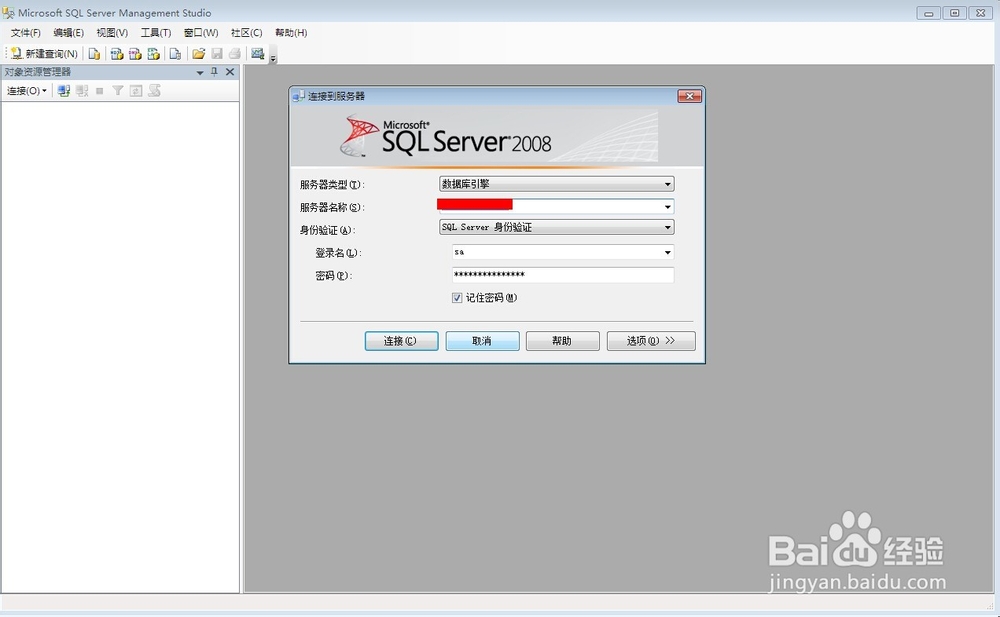Viewport: 1000px width, 617px height.
Task: Expand the server type (服务器类型) combo box
Action: [x=667, y=184]
